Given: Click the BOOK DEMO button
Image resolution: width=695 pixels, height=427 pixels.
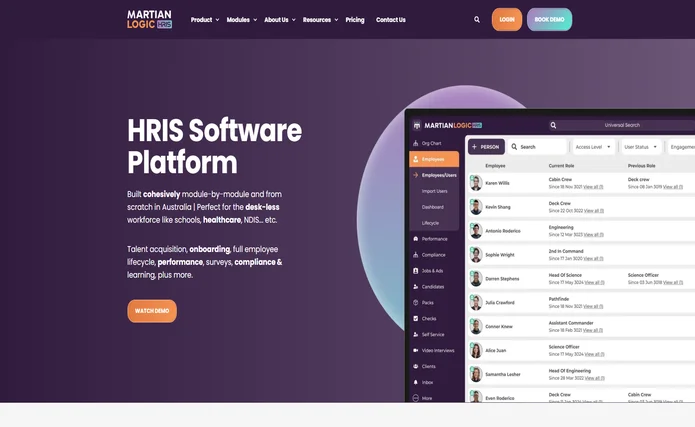Looking at the screenshot, I should tap(549, 20).
